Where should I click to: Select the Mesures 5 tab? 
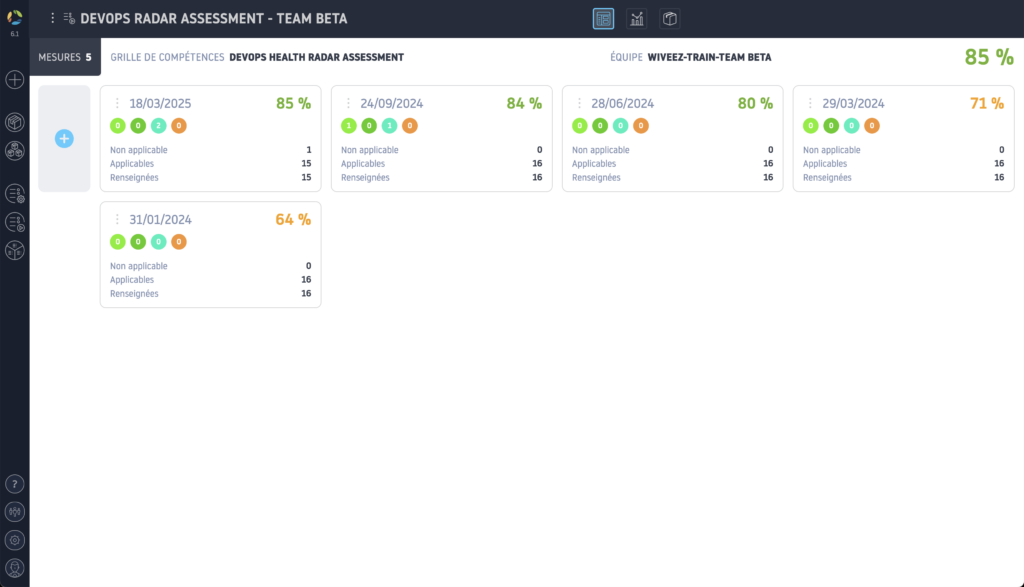tap(65, 57)
